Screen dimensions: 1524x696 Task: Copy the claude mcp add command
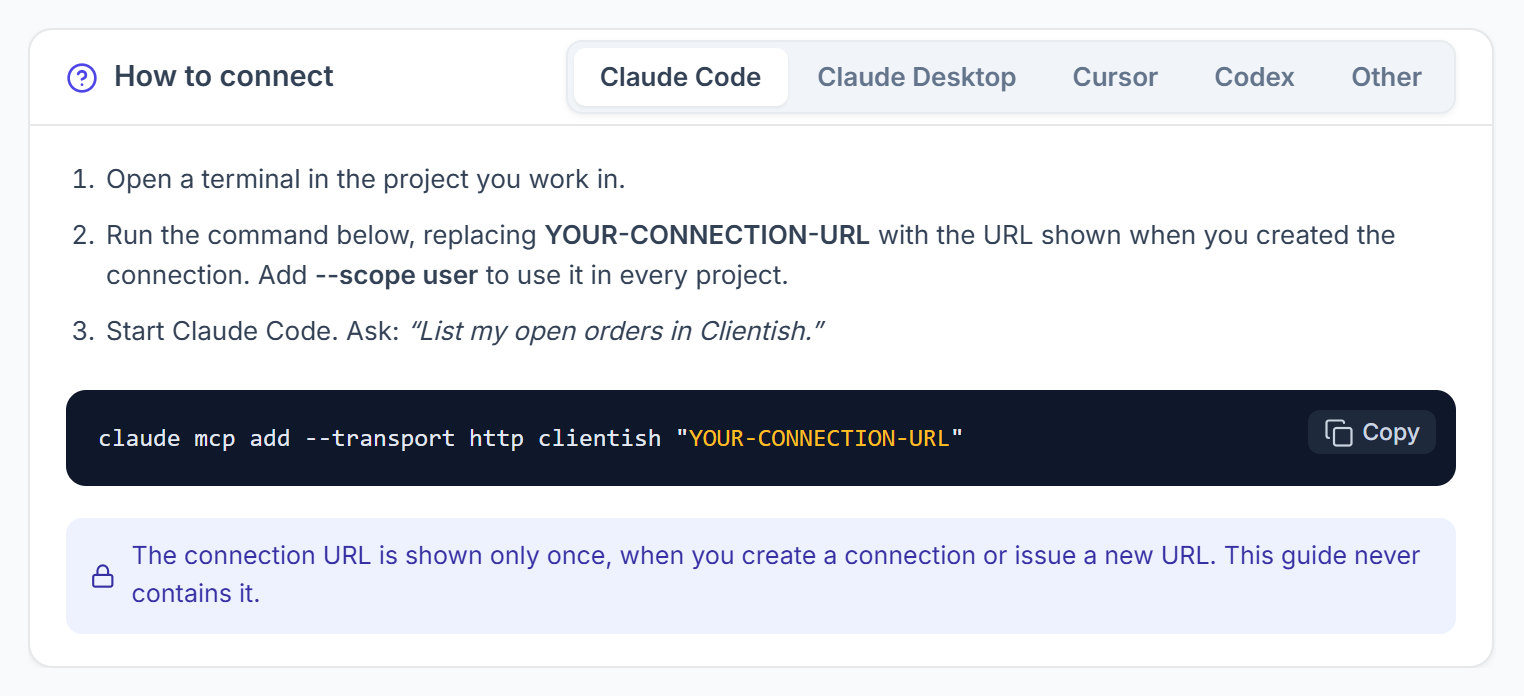pos(1371,432)
